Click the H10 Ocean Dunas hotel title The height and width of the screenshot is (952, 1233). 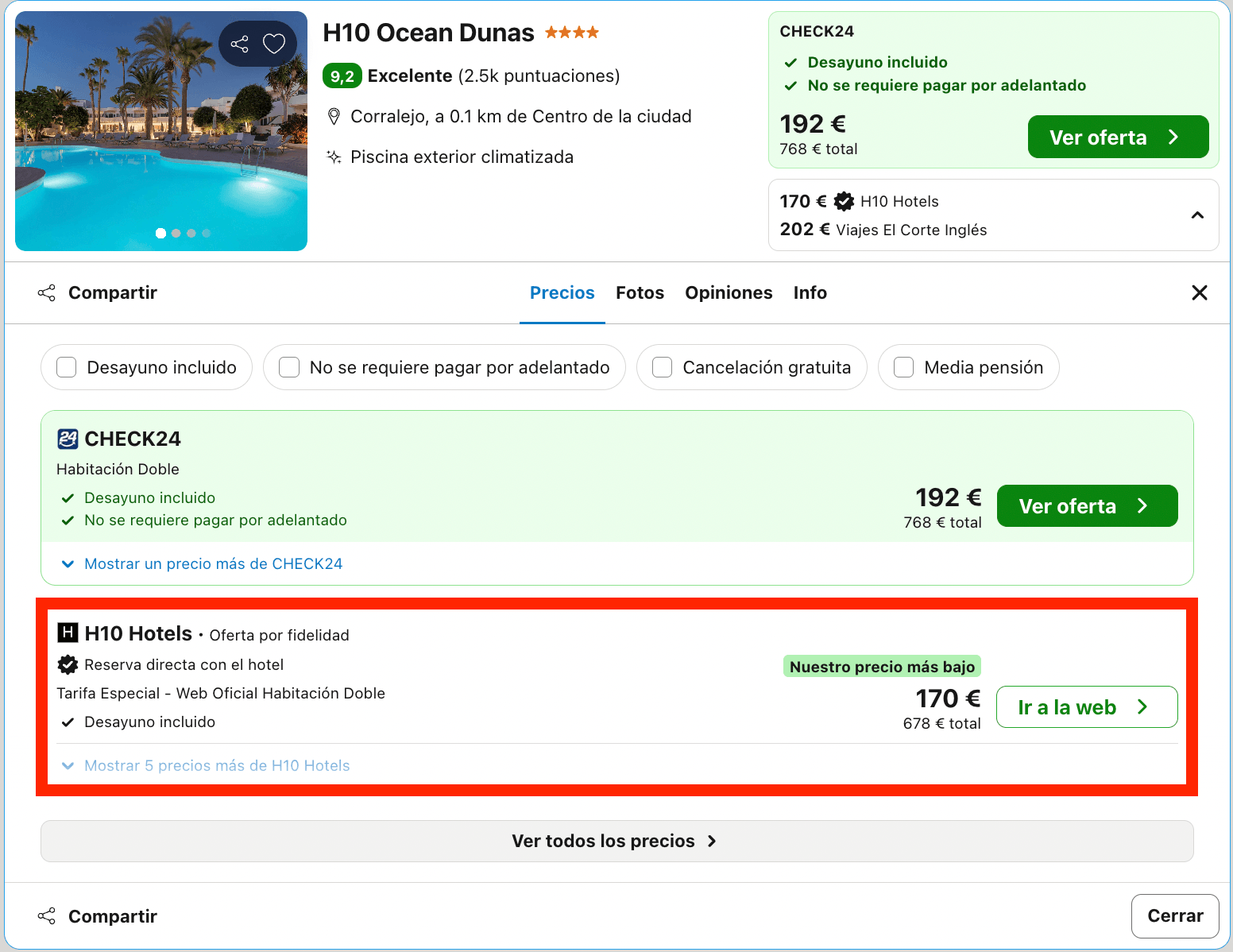pyautogui.click(x=428, y=33)
